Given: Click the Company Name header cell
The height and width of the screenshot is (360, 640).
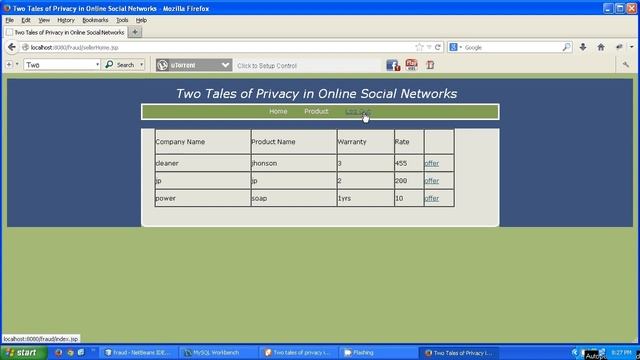Looking at the screenshot, I should pyautogui.click(x=203, y=142).
